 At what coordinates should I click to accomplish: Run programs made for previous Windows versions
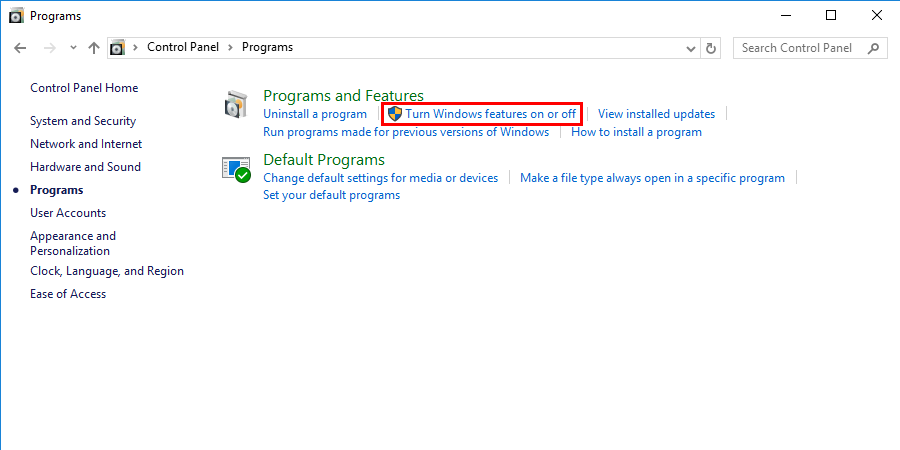pyautogui.click(x=406, y=132)
